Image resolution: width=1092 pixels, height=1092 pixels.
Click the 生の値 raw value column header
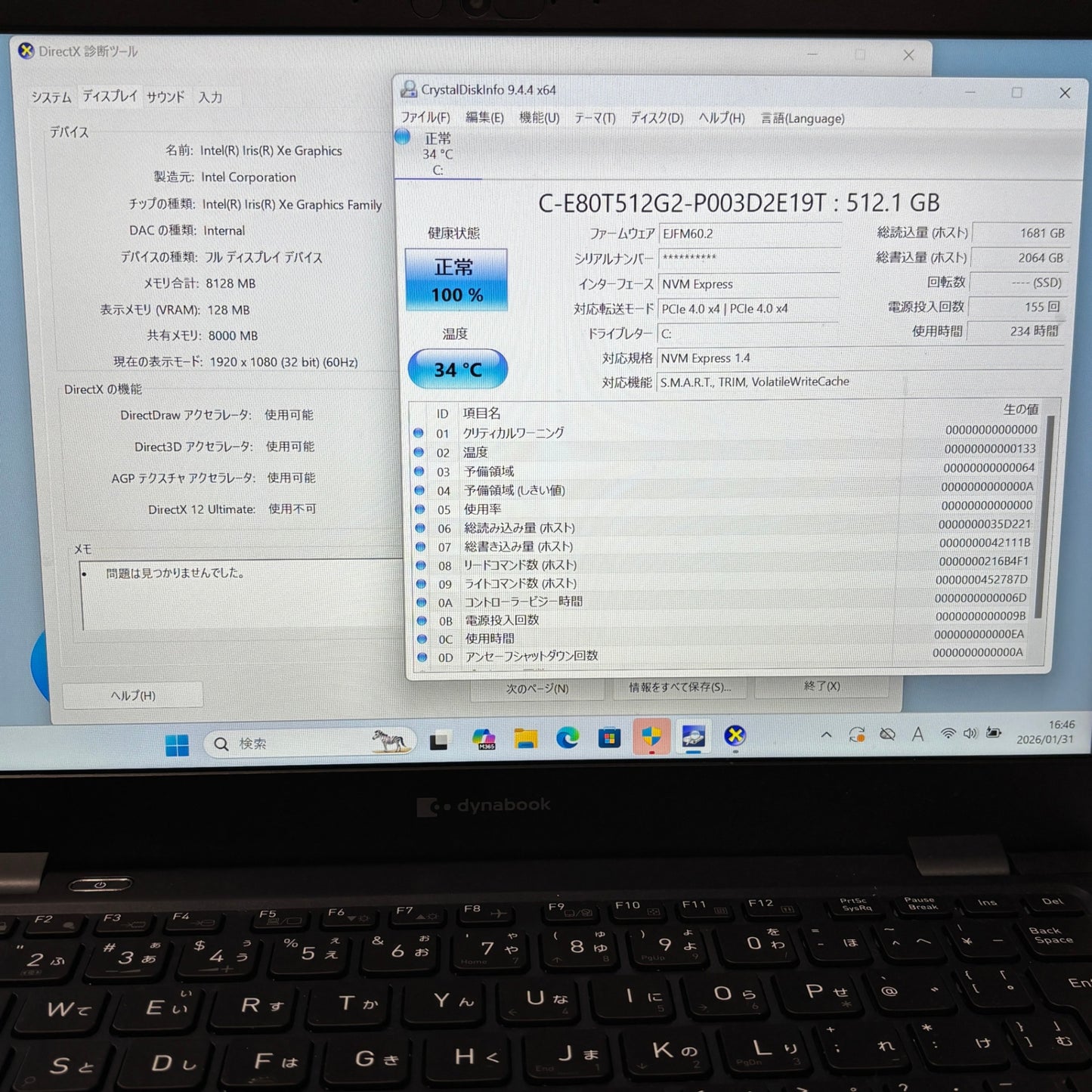tap(1020, 409)
